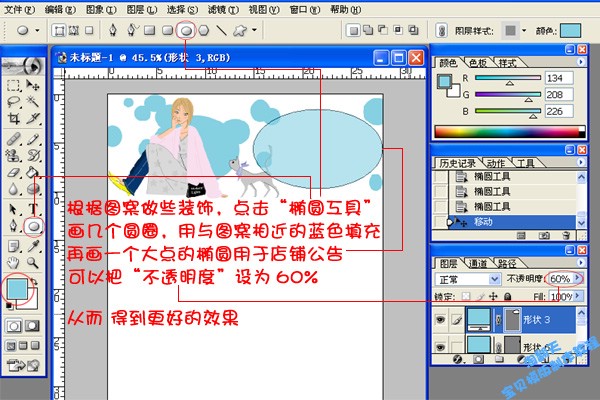
Task: Click the R value field 134
Action: coord(559,78)
